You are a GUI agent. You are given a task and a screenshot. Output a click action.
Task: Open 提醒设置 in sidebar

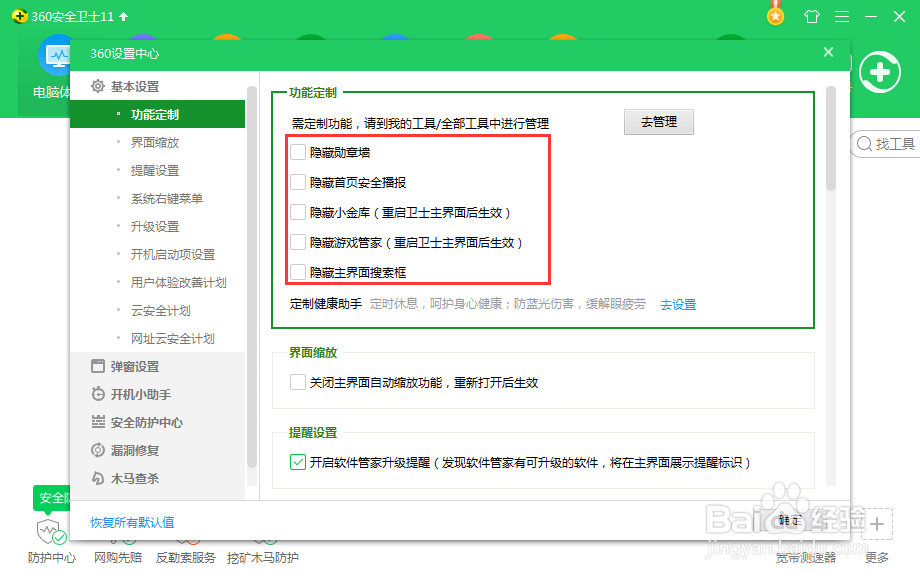[157, 171]
